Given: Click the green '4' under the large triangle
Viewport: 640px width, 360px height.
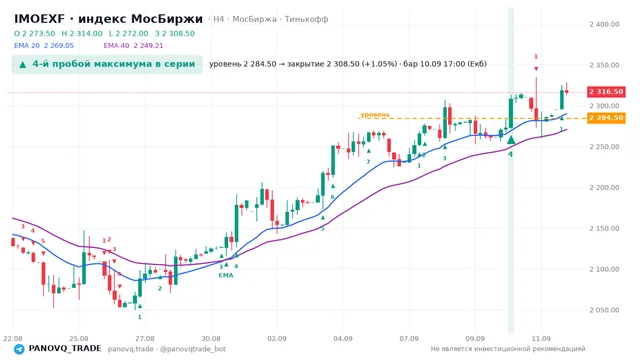Looking at the screenshot, I should [510, 154].
